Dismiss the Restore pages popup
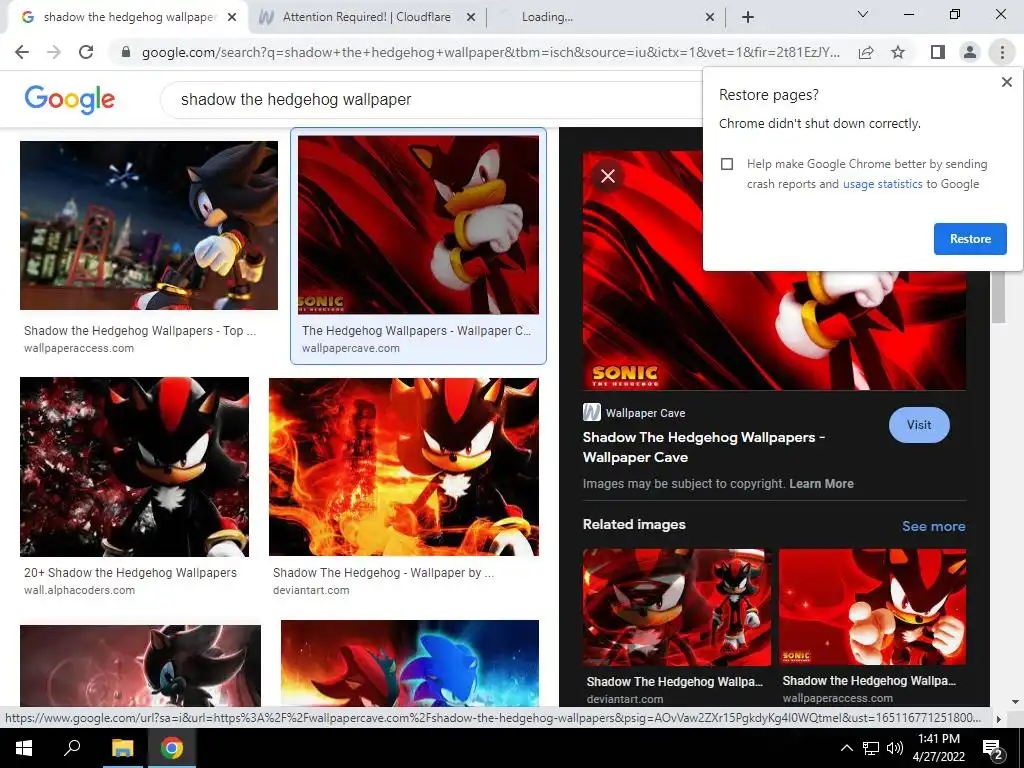 click(x=1006, y=82)
